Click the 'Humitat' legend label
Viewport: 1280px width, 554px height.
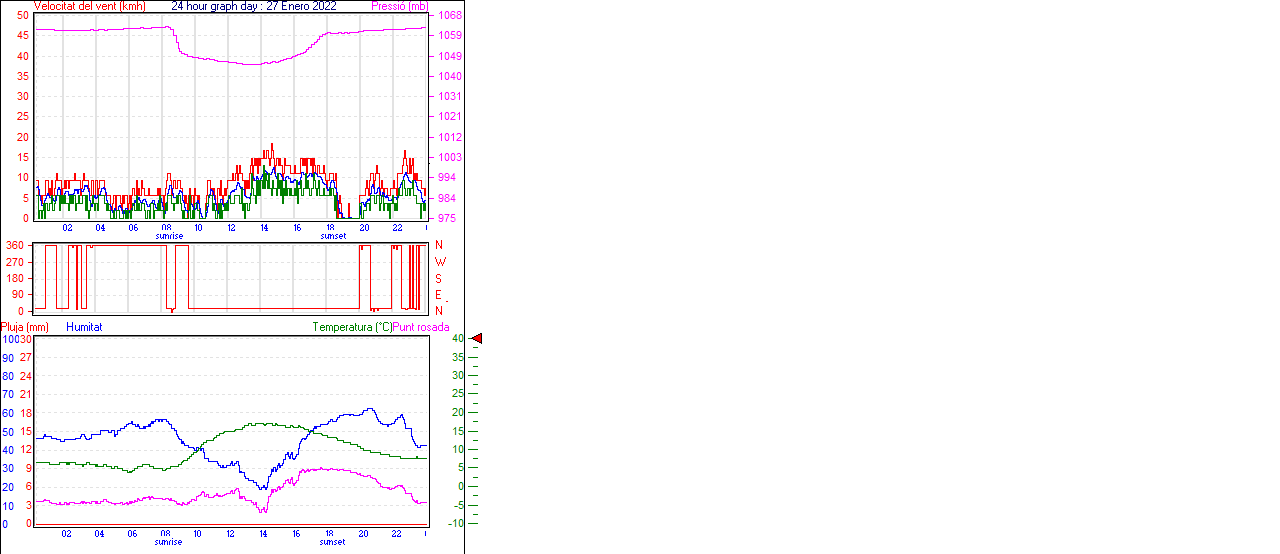(84, 327)
